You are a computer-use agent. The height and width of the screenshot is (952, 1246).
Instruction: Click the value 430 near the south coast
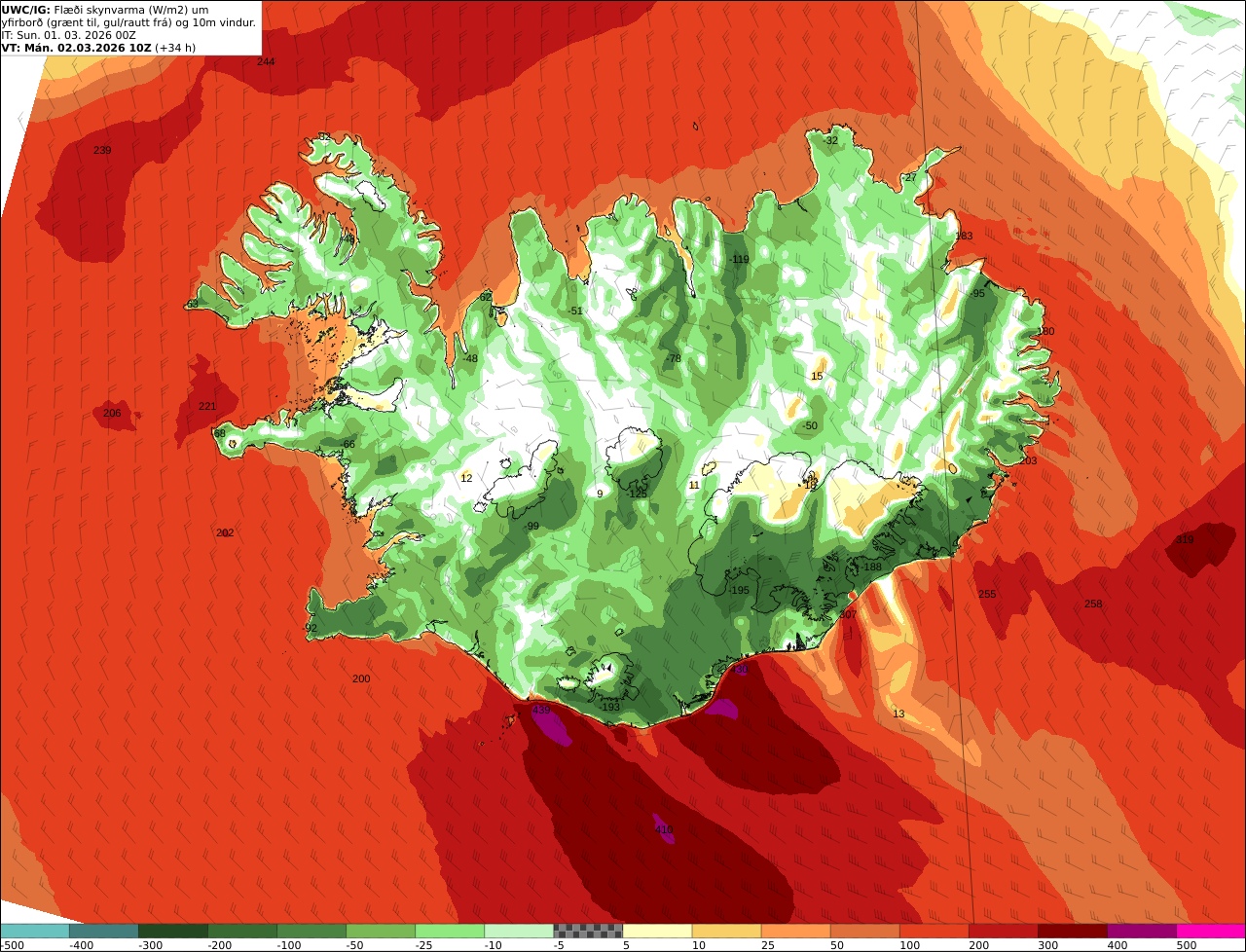coord(740,670)
